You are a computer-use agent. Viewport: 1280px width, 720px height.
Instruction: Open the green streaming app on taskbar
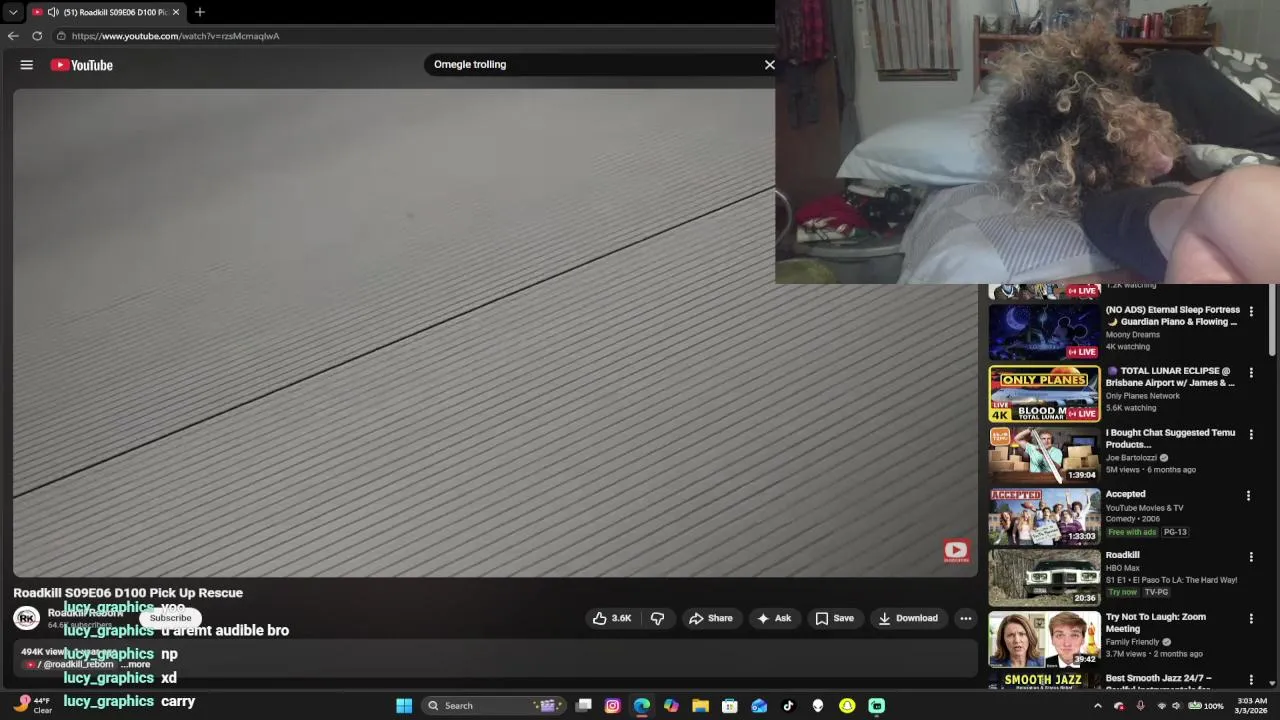877,706
